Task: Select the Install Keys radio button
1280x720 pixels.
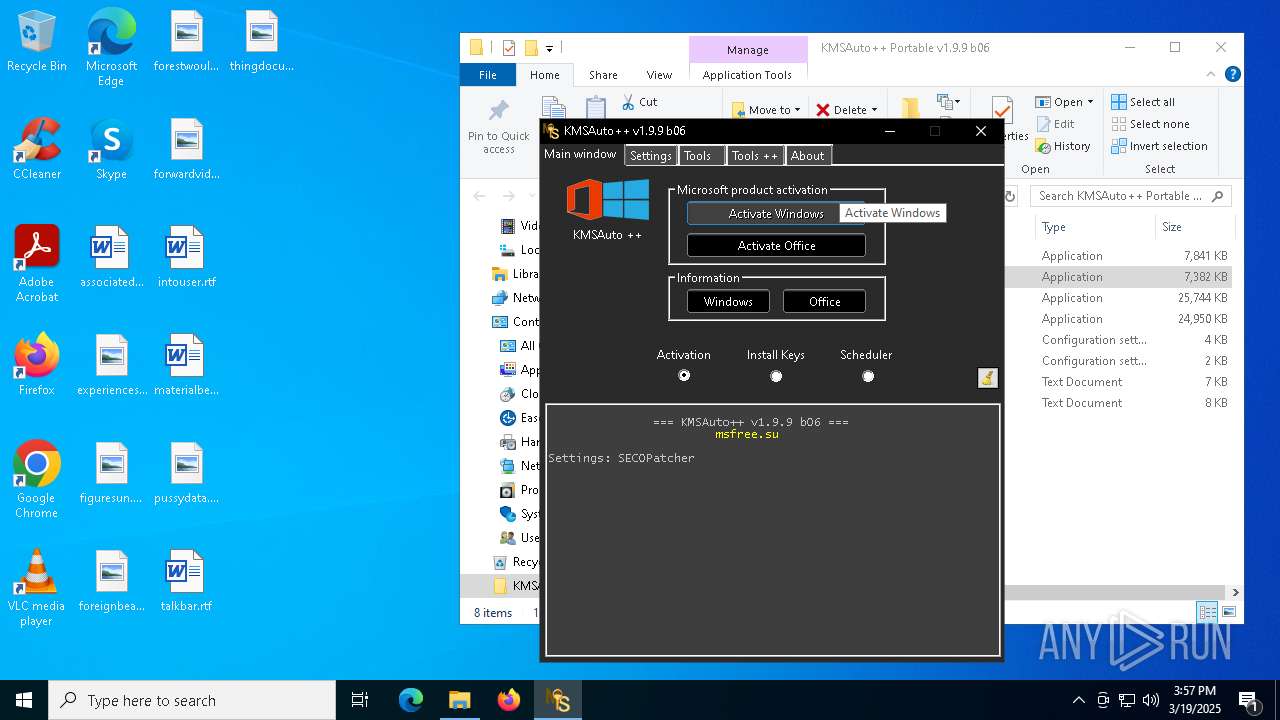Action: pos(776,376)
